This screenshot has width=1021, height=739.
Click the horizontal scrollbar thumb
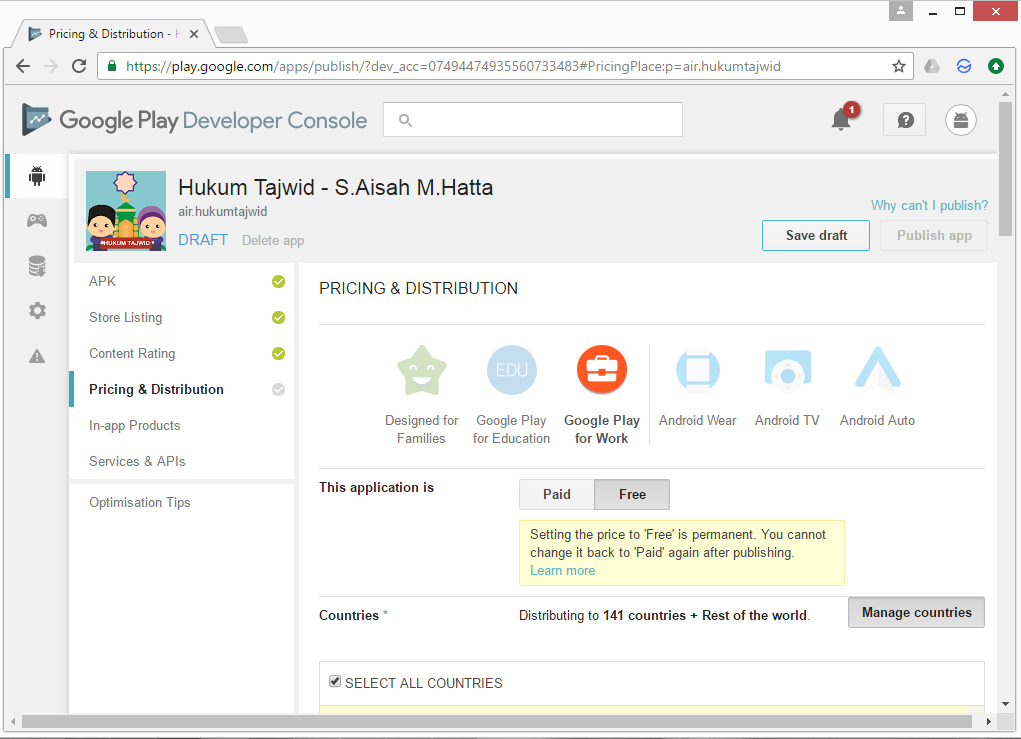[497, 721]
